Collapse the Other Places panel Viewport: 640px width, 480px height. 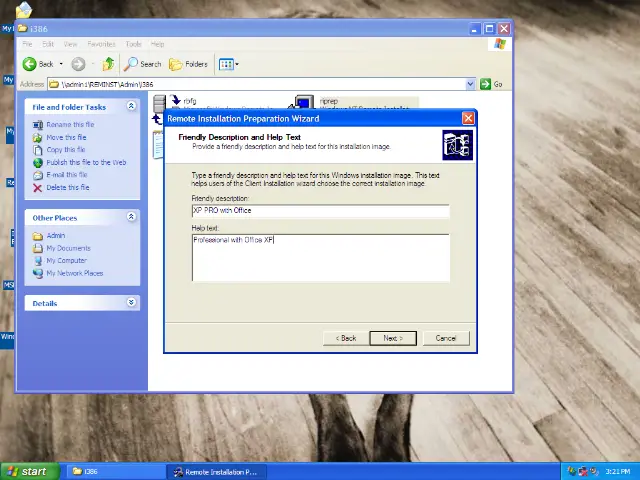point(131,217)
